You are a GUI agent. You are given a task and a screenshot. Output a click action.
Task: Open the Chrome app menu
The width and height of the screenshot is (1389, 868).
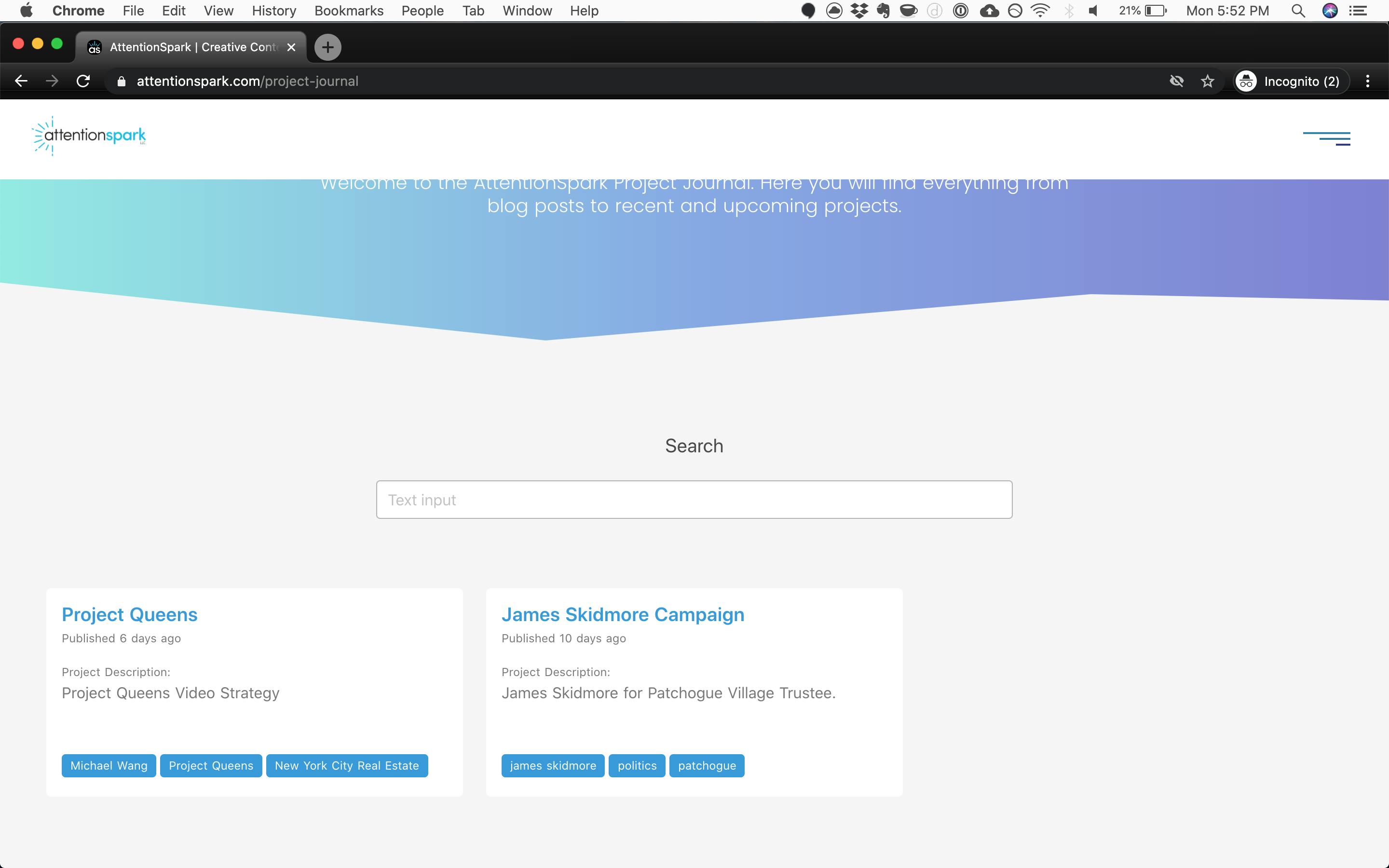click(78, 10)
